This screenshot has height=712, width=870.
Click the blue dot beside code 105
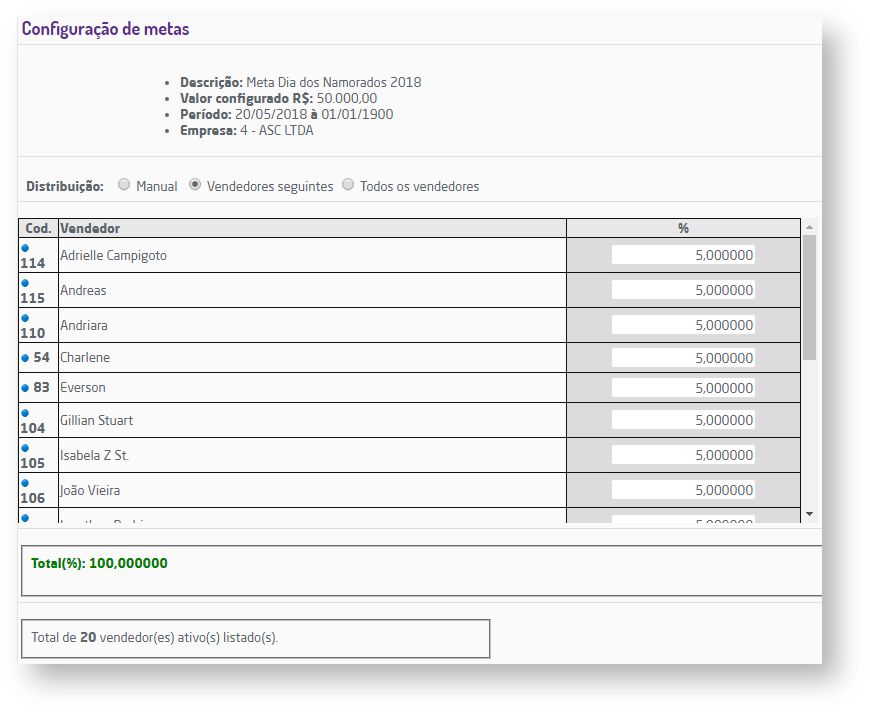pyautogui.click(x=25, y=448)
